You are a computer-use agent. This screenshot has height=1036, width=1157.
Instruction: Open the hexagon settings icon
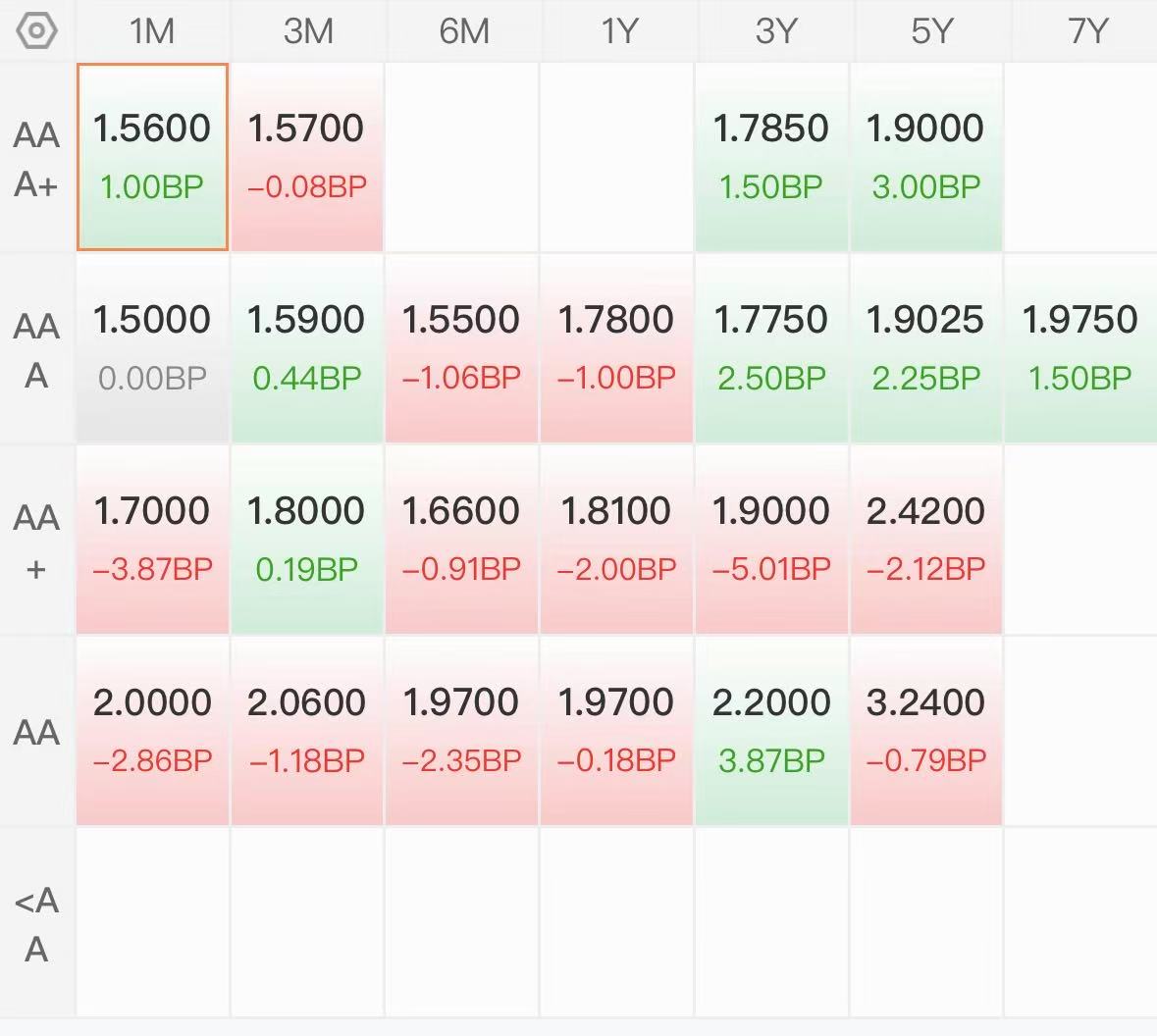pos(36,31)
